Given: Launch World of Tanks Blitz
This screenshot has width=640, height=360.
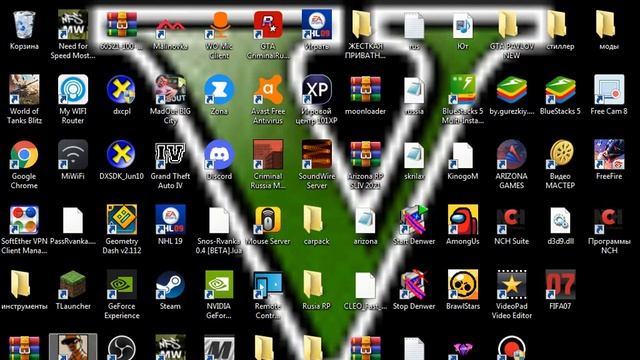Looking at the screenshot, I should pyautogui.click(x=24, y=90).
